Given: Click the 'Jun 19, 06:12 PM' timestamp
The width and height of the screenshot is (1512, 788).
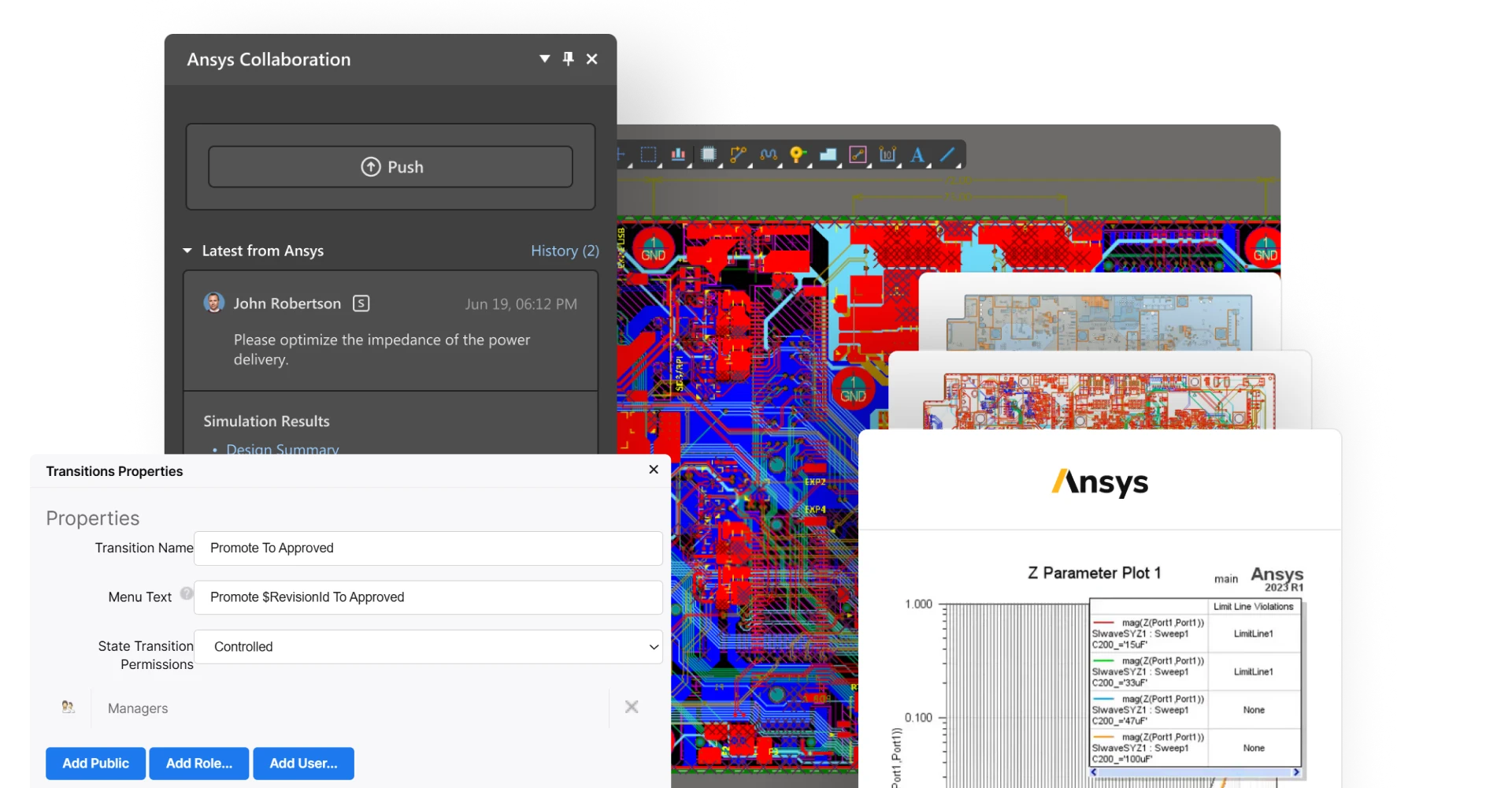Looking at the screenshot, I should pyautogui.click(x=521, y=304).
